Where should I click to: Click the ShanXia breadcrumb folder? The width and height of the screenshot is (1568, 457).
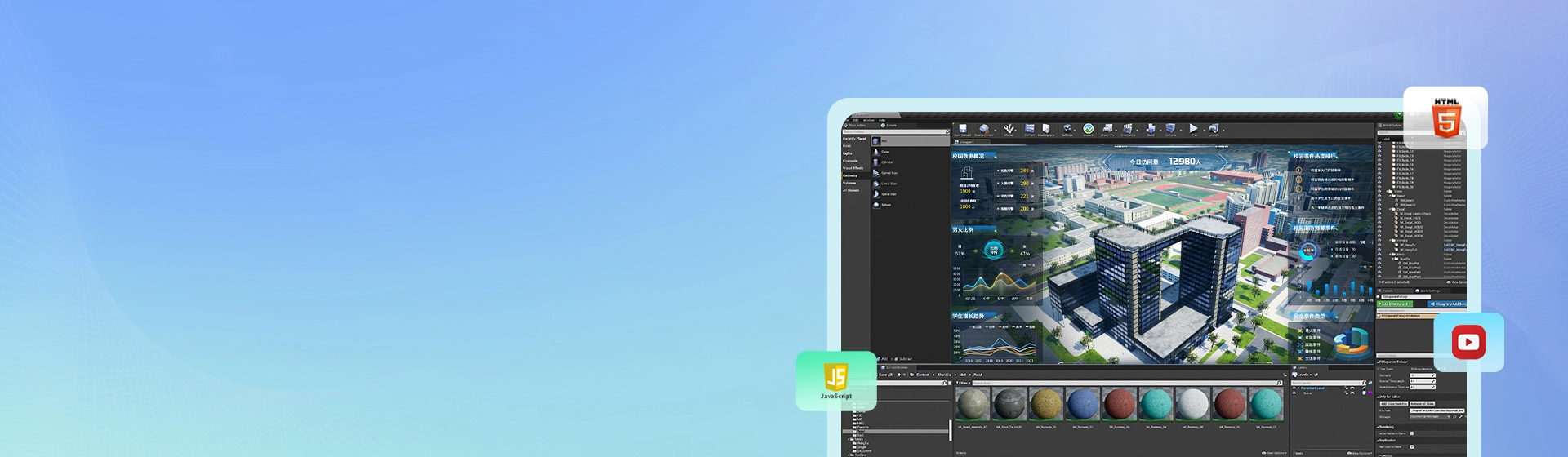pyautogui.click(x=944, y=375)
